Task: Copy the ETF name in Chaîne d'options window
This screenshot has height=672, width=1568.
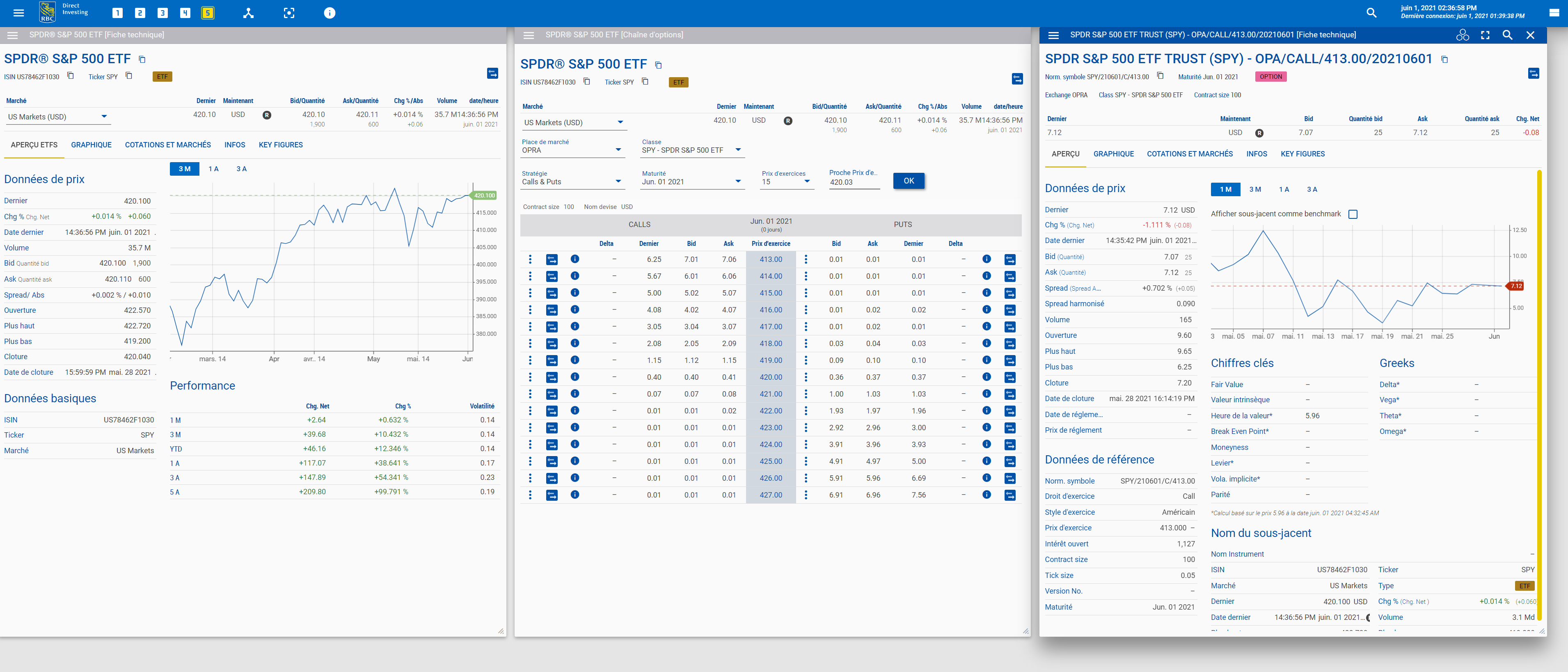Action: 658,65
